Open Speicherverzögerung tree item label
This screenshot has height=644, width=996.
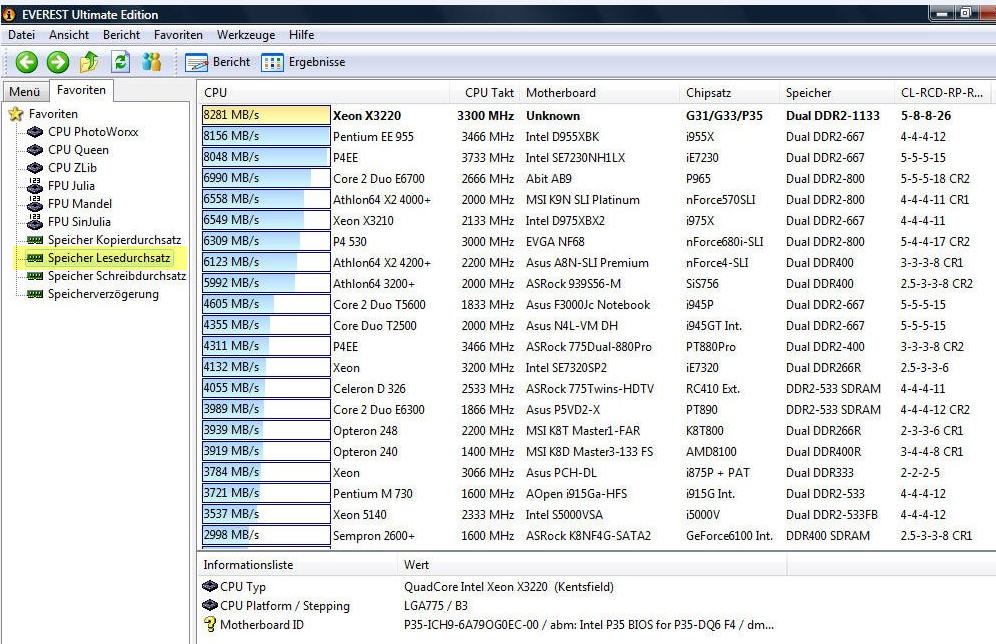pyautogui.click(x=104, y=294)
